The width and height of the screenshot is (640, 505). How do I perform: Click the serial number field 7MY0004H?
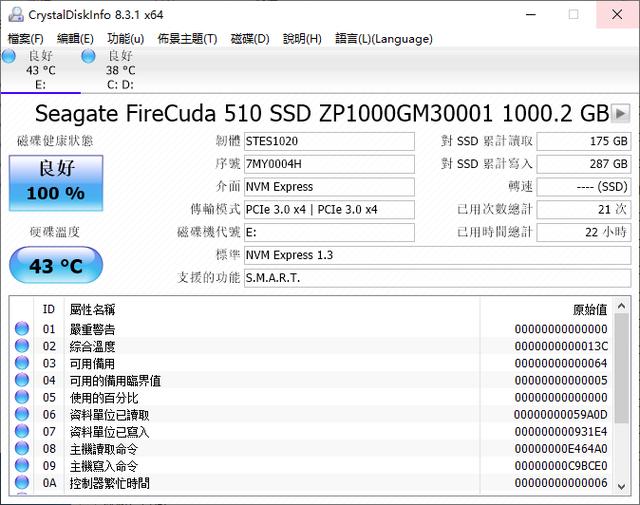point(329,164)
